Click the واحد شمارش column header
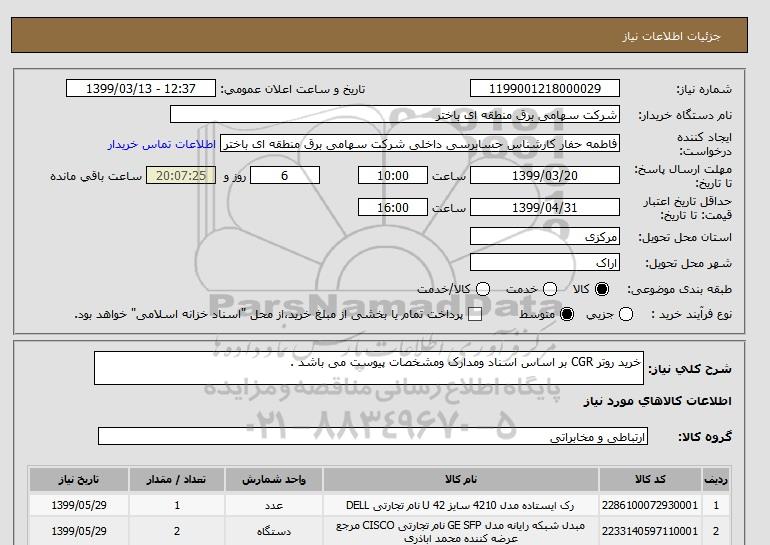Screen dimensions: 770x545 274,479
